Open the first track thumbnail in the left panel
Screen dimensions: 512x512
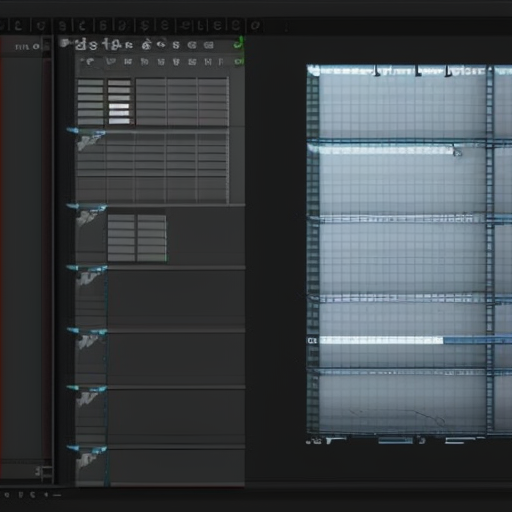[x=89, y=141]
